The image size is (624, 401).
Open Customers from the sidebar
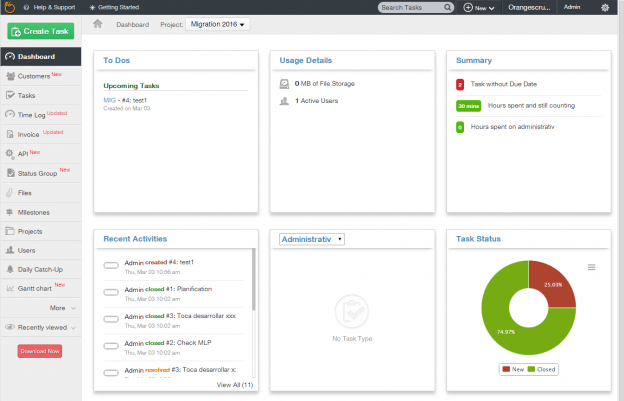(34, 76)
